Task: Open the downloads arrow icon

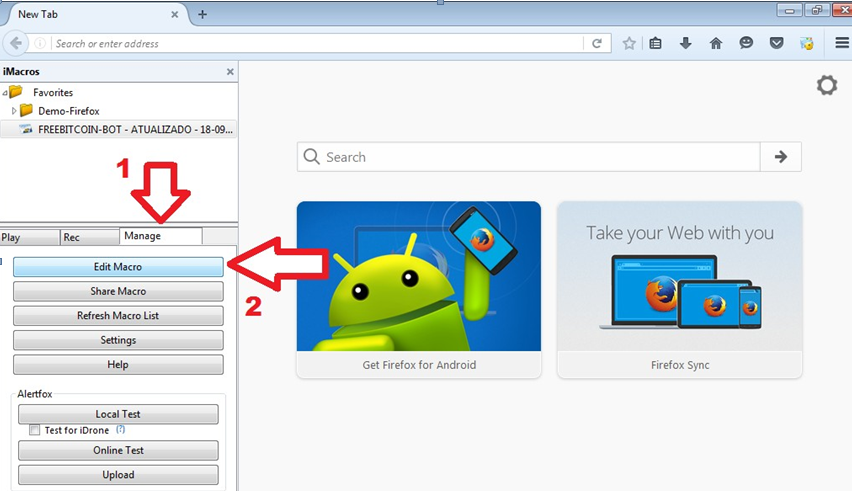Action: point(686,43)
